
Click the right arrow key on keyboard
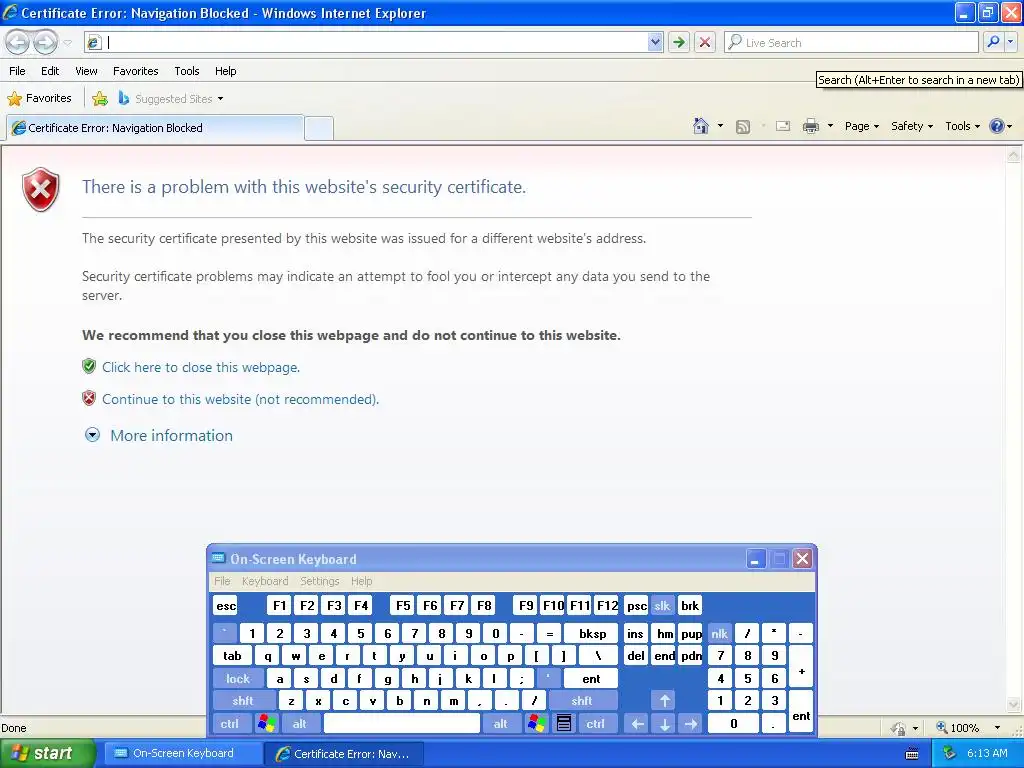(x=691, y=724)
